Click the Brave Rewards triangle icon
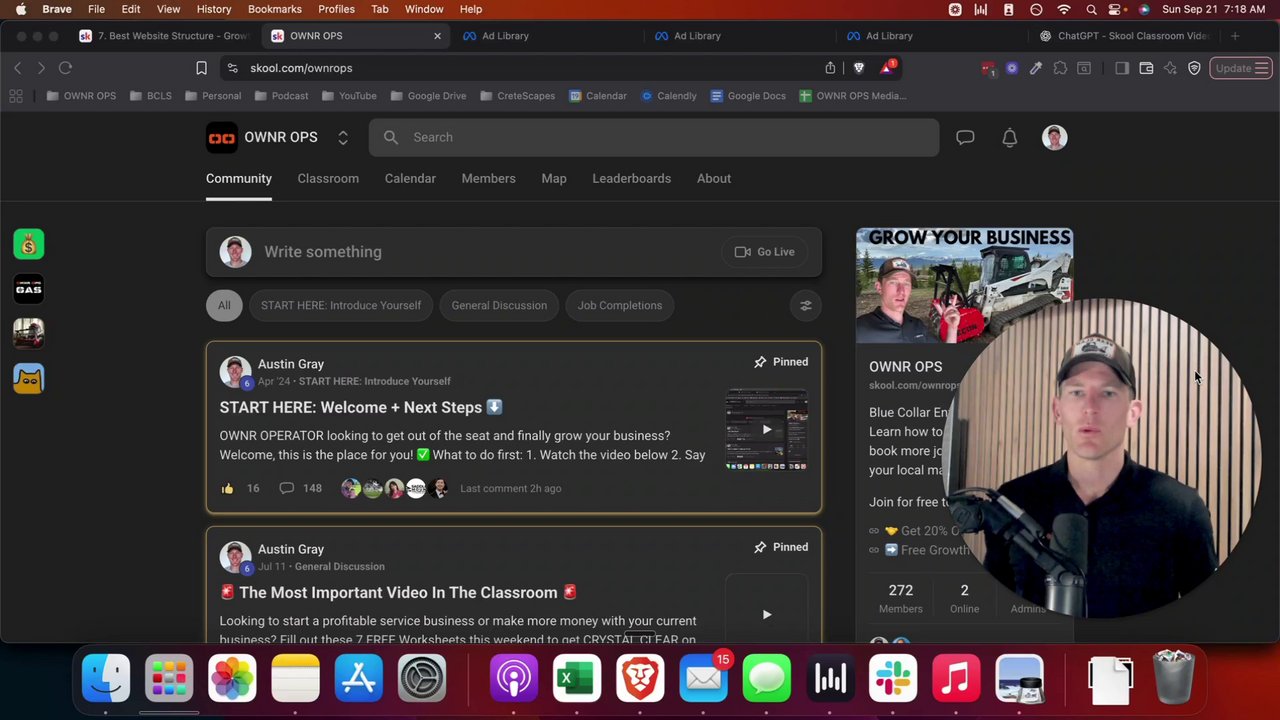The image size is (1280, 720). (x=888, y=68)
